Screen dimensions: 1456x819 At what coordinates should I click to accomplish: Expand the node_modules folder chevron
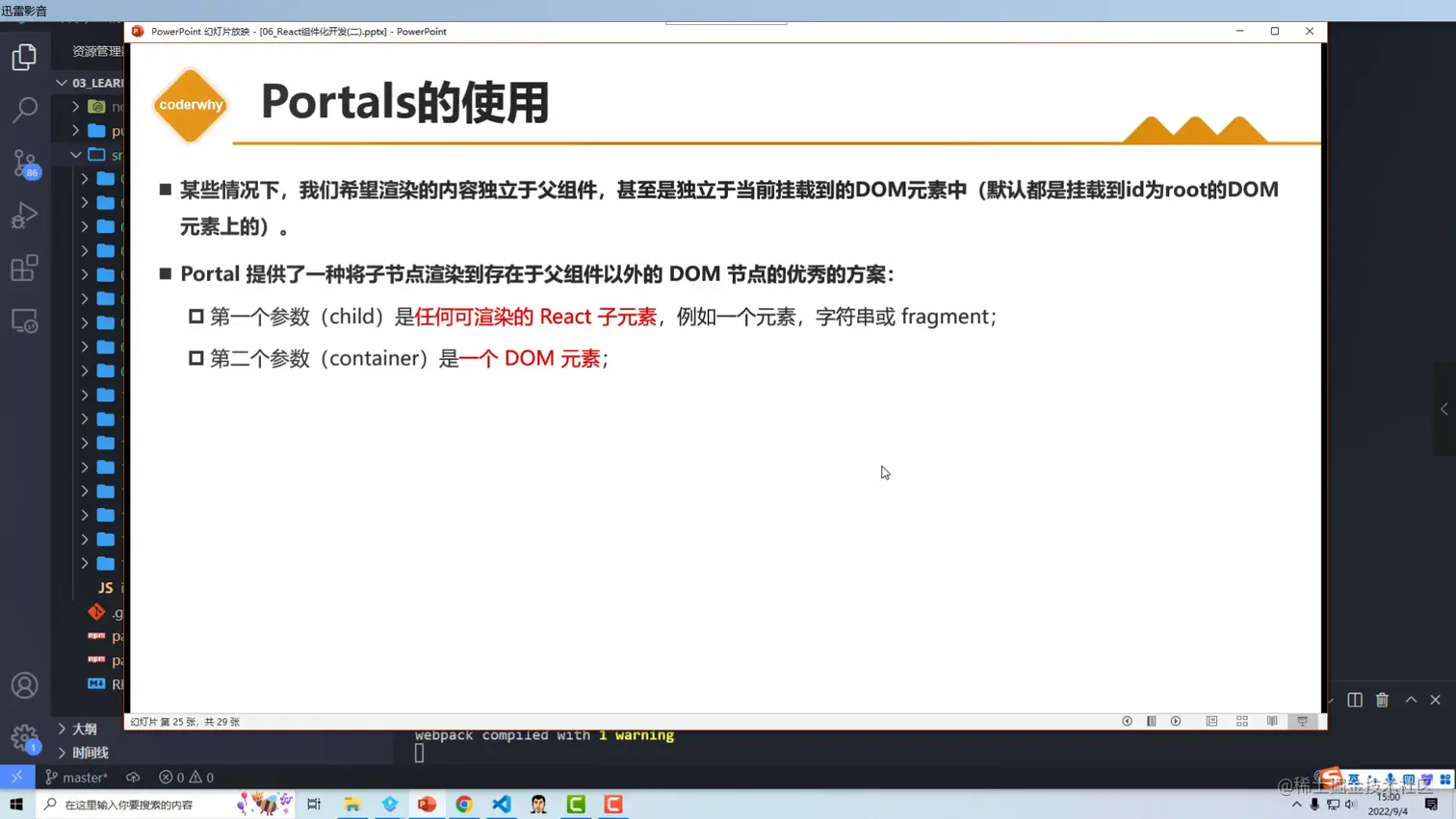75,107
